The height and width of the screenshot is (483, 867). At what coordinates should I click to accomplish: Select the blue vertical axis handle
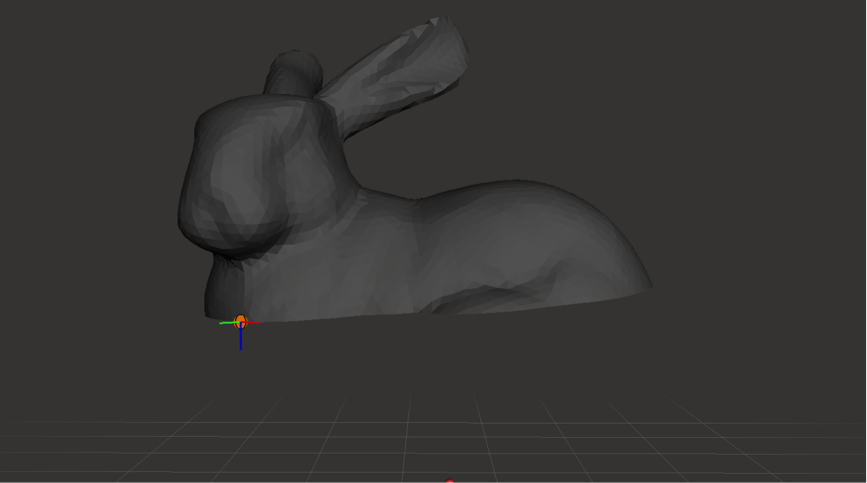point(241,340)
